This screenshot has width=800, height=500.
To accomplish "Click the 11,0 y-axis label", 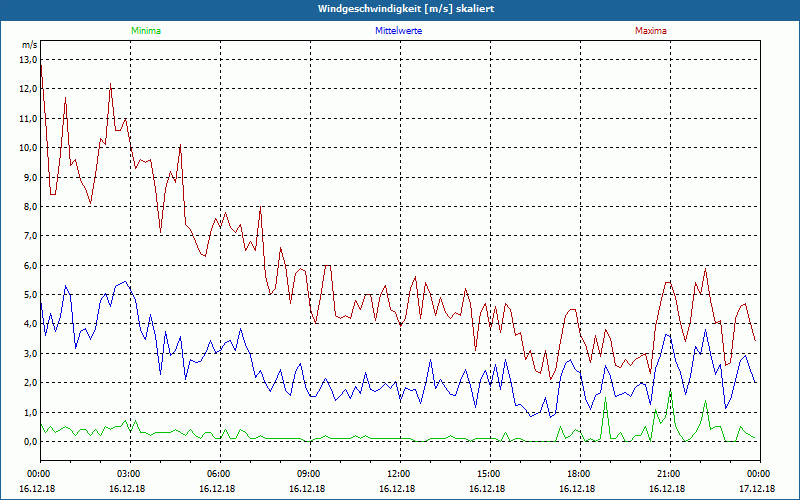I will tap(29, 118).
